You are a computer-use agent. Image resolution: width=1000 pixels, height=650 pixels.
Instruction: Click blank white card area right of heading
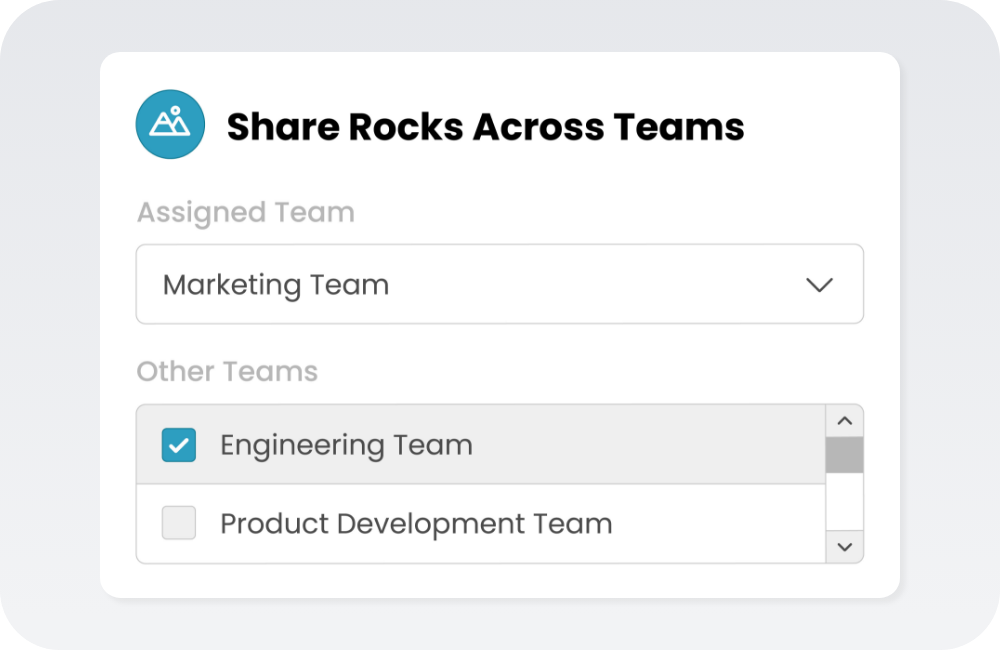pyautogui.click(x=820, y=125)
